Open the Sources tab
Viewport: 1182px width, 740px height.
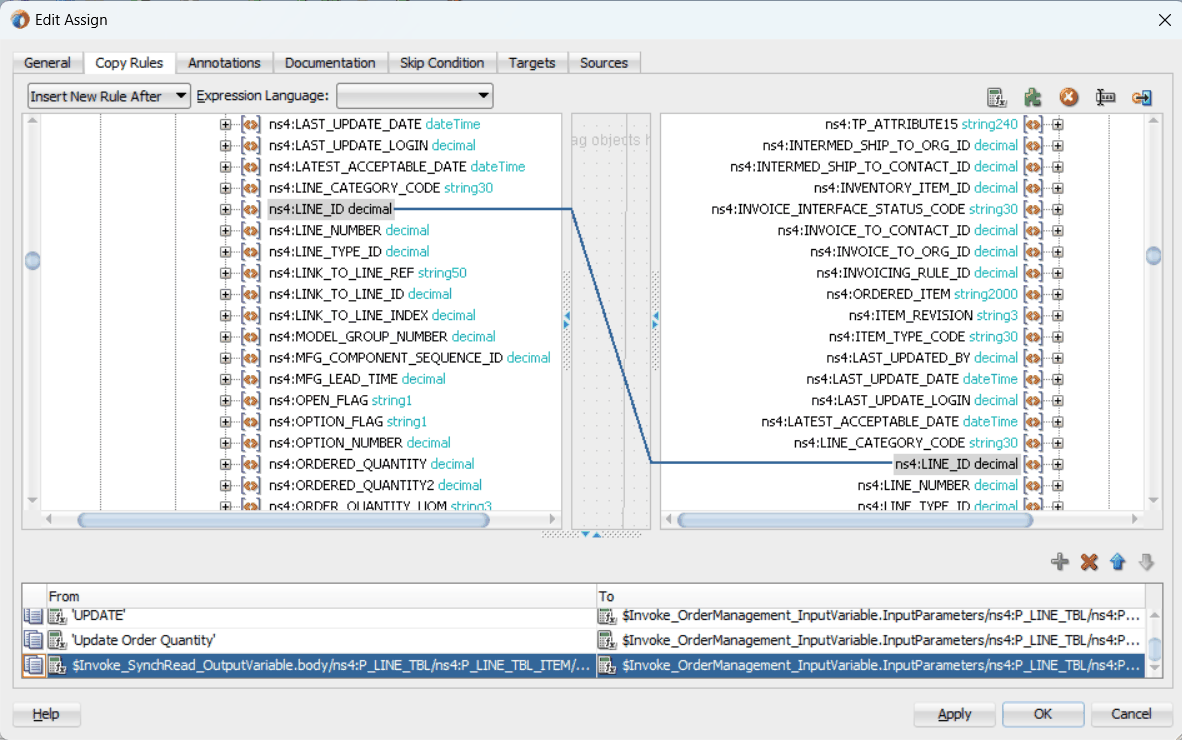[604, 63]
